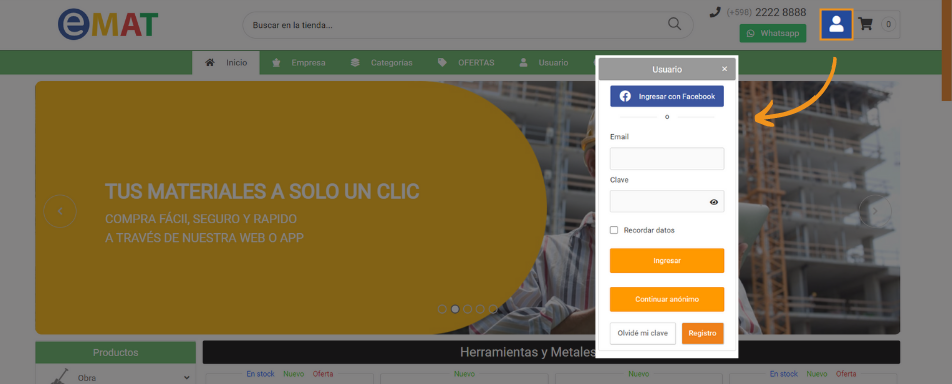Open the OFERTAS menu item
Screen dimensions: 952x384
click(x=466, y=63)
